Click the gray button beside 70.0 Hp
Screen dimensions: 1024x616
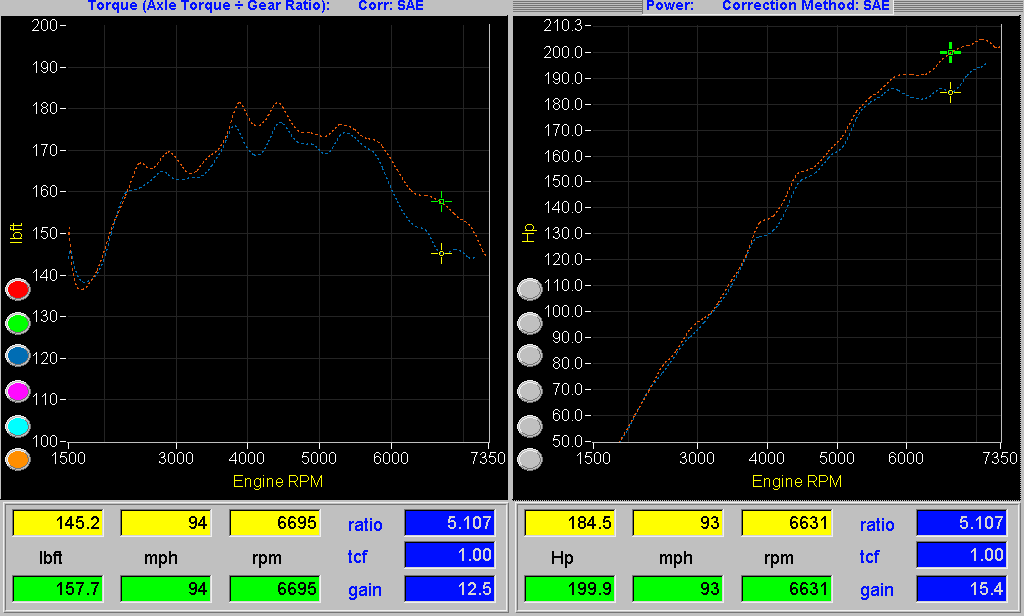coord(530,391)
